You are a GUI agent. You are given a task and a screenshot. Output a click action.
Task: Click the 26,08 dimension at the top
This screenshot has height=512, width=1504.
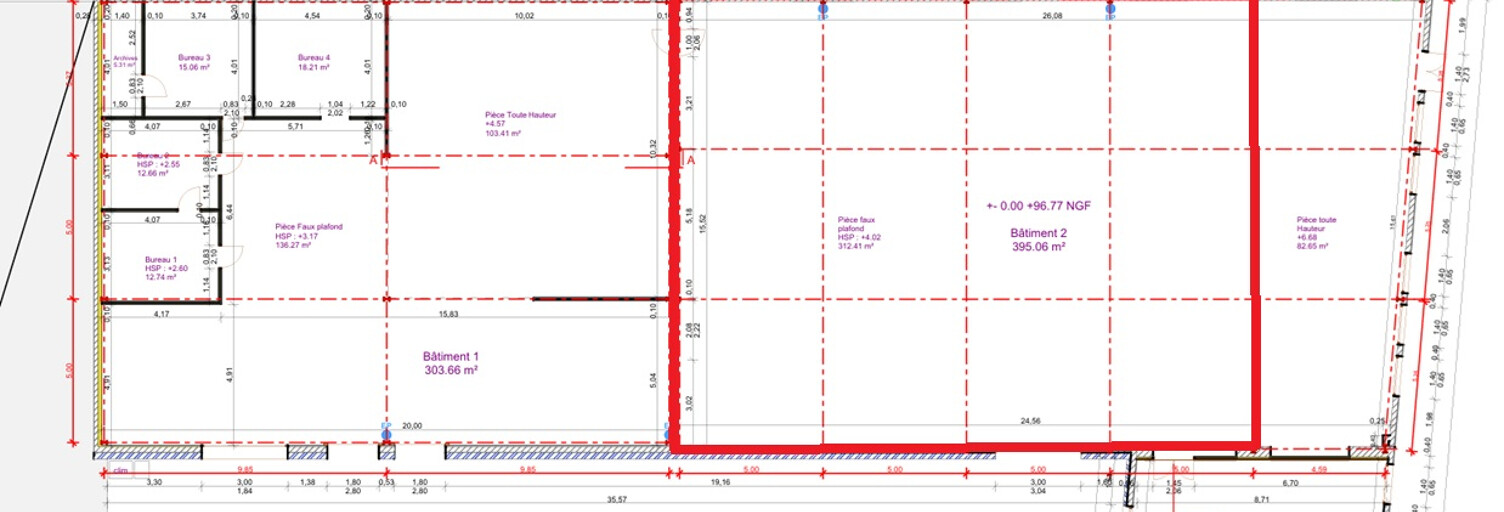(1052, 17)
